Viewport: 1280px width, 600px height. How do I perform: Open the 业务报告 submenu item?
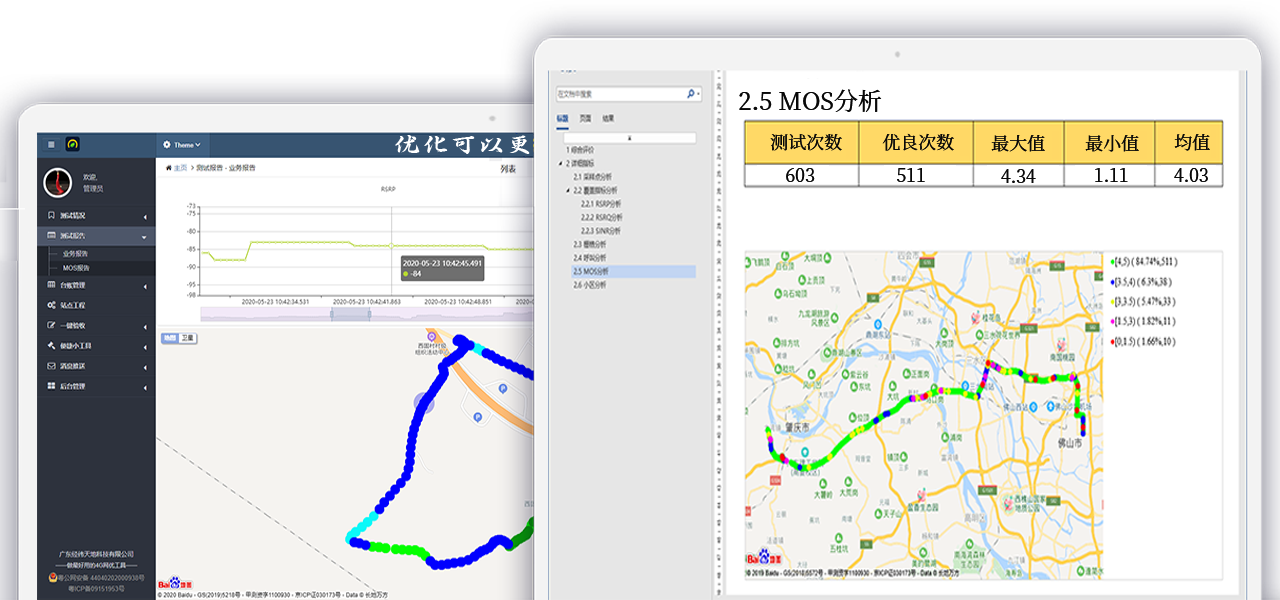75,254
